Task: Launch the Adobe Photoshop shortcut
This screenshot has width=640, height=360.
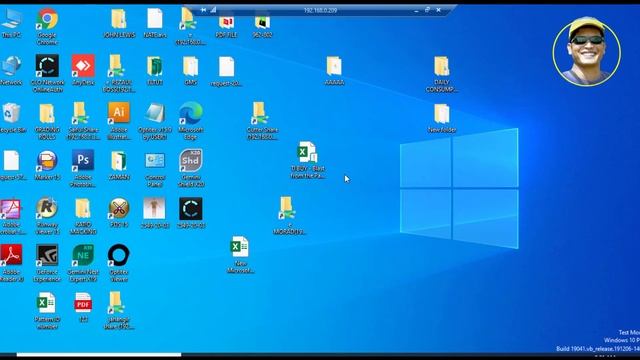Action: click(83, 161)
